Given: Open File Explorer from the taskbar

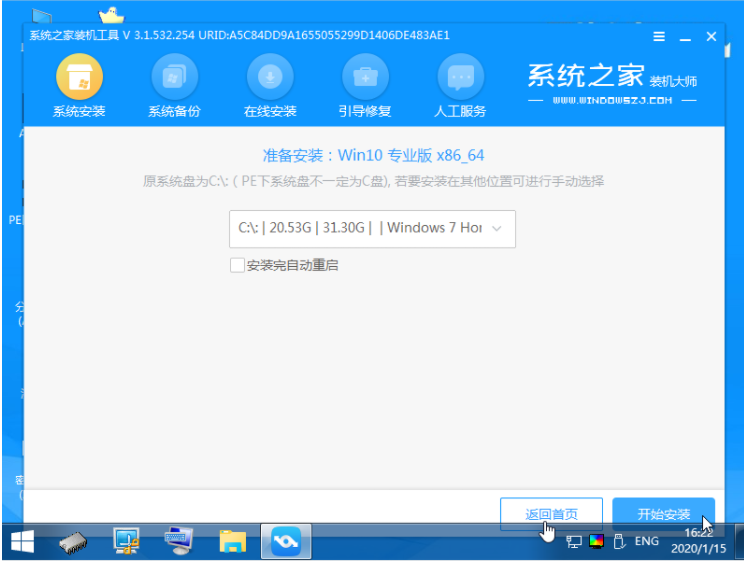Looking at the screenshot, I should click(232, 542).
